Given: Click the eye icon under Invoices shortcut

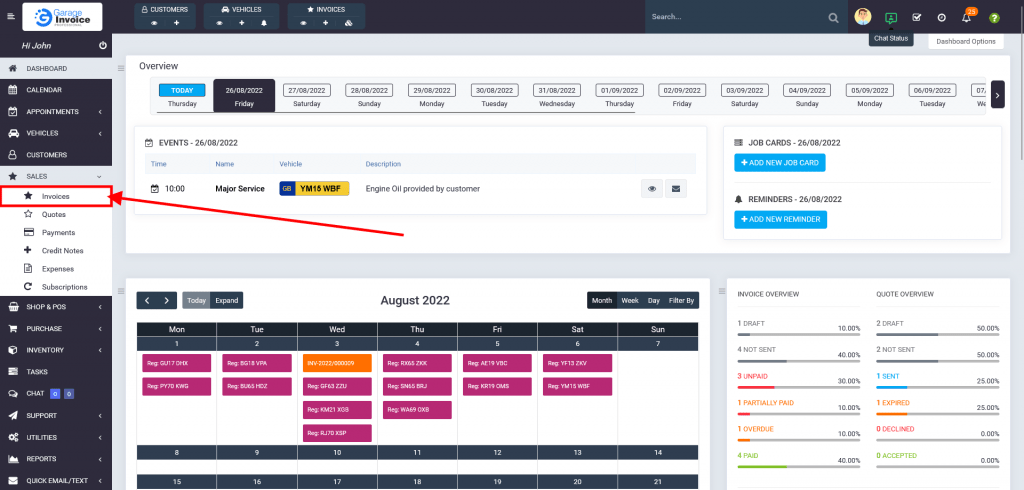Looking at the screenshot, I should [x=303, y=22].
